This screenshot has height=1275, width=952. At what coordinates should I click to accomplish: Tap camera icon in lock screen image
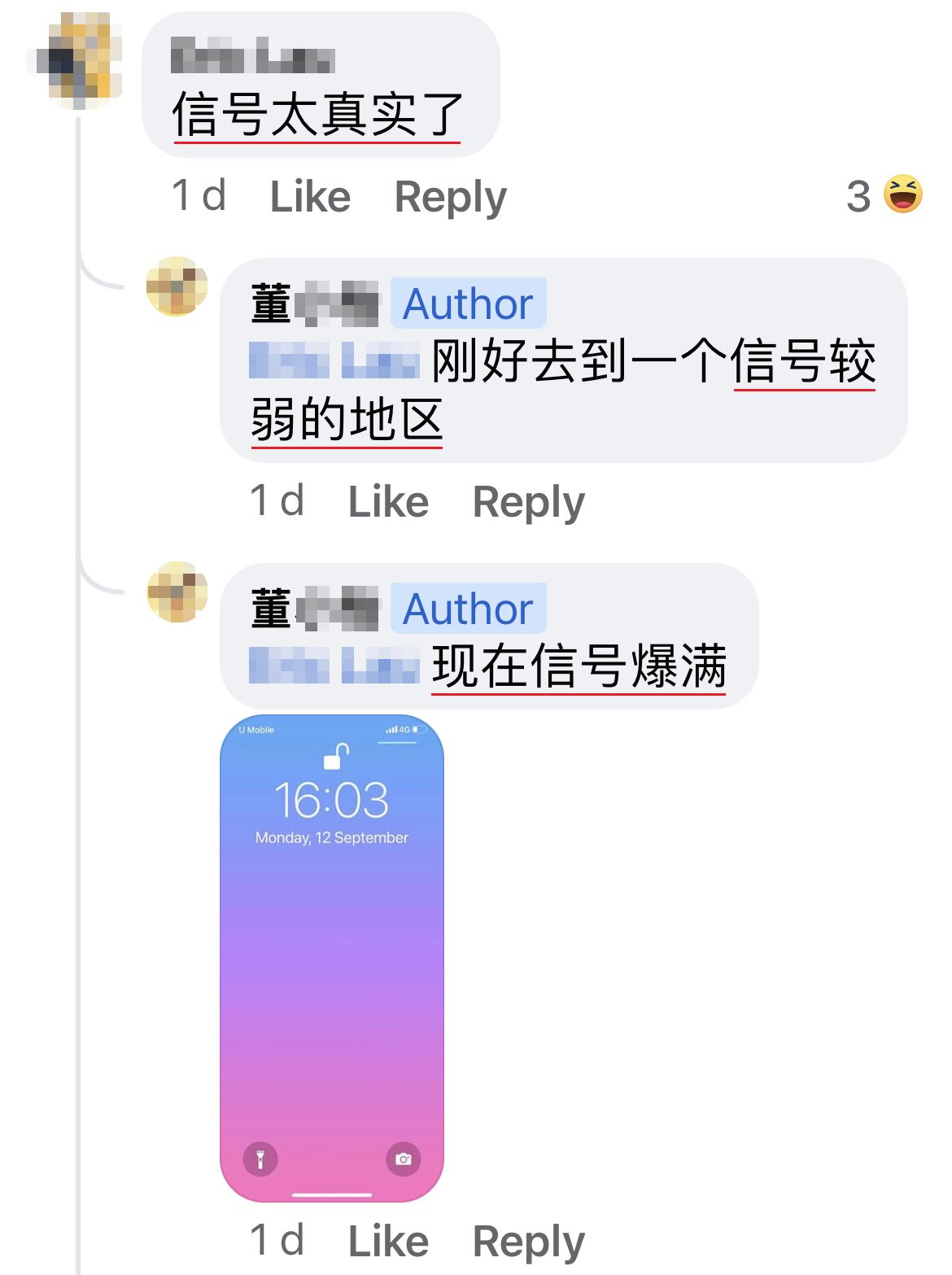click(404, 1159)
